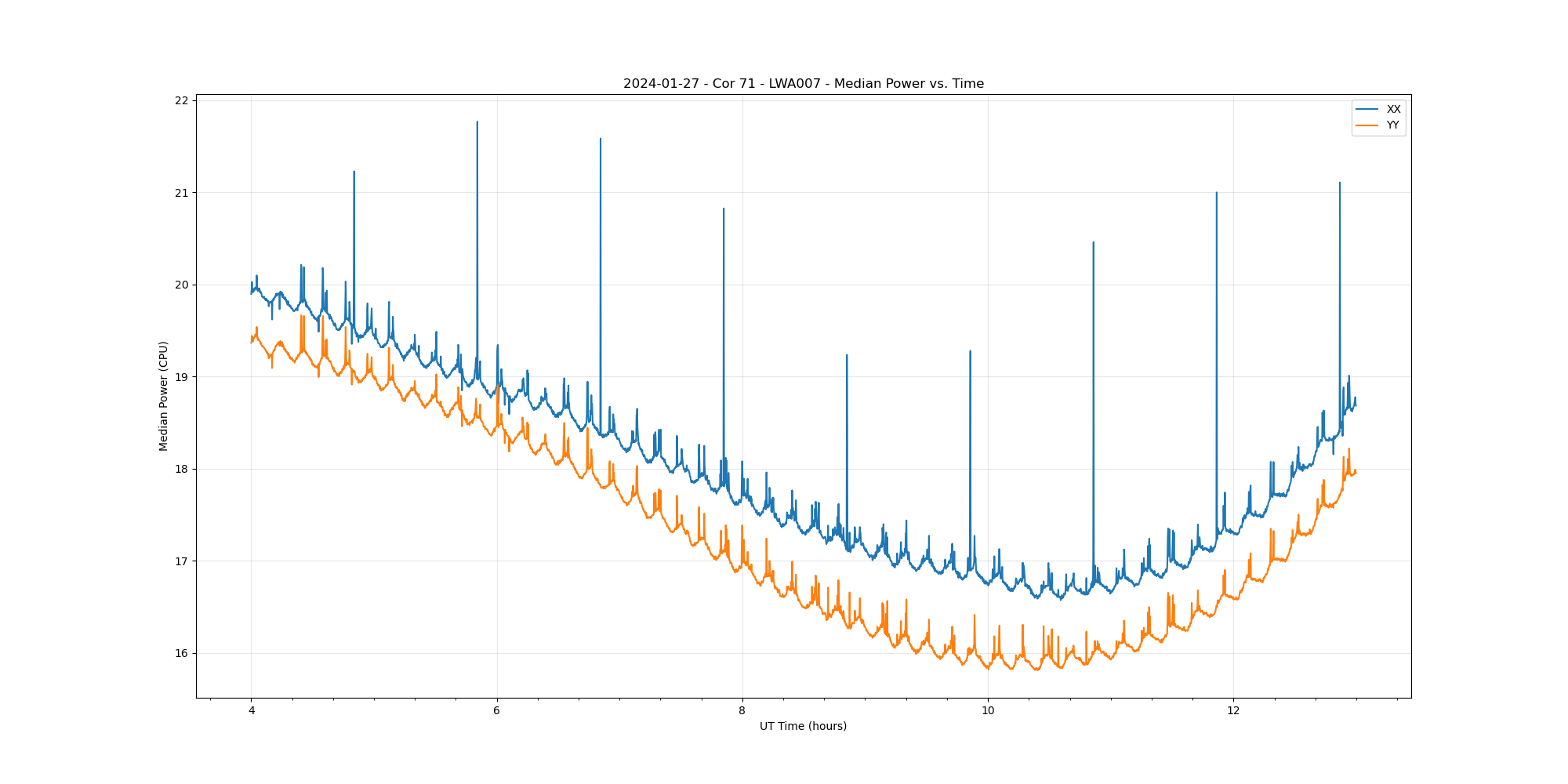Viewport: 1568px width, 784px height.
Task: Click the orange YY line sample in legend
Action: (x=1367, y=125)
